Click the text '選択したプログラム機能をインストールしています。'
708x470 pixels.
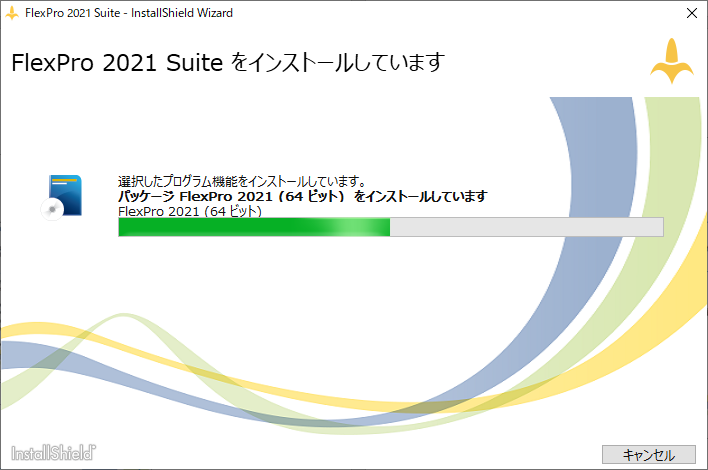pyautogui.click(x=242, y=181)
